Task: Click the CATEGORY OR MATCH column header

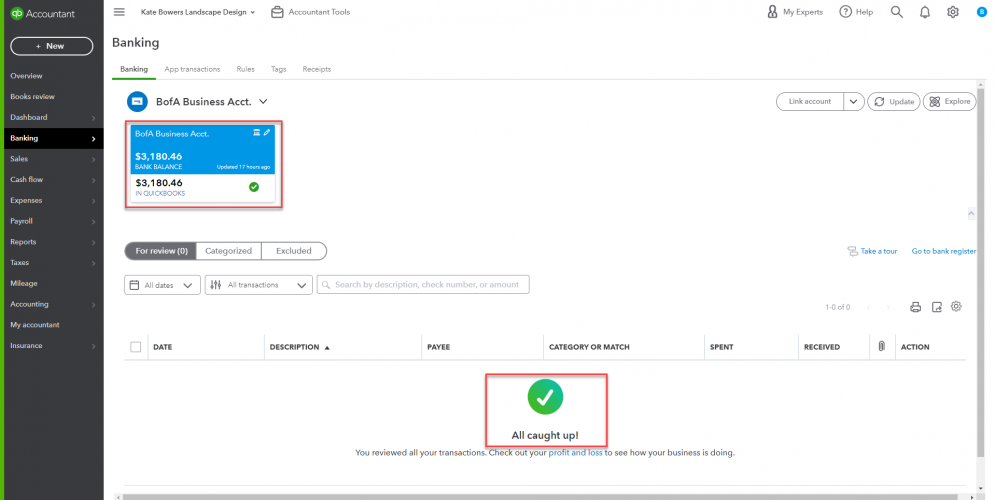Action: coord(589,347)
